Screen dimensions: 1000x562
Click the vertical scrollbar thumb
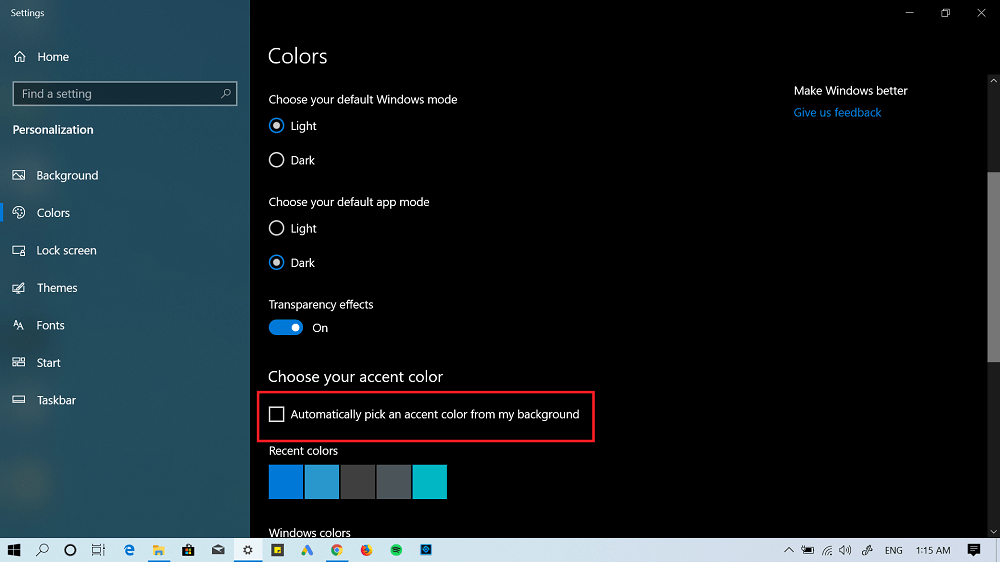pyautogui.click(x=993, y=267)
